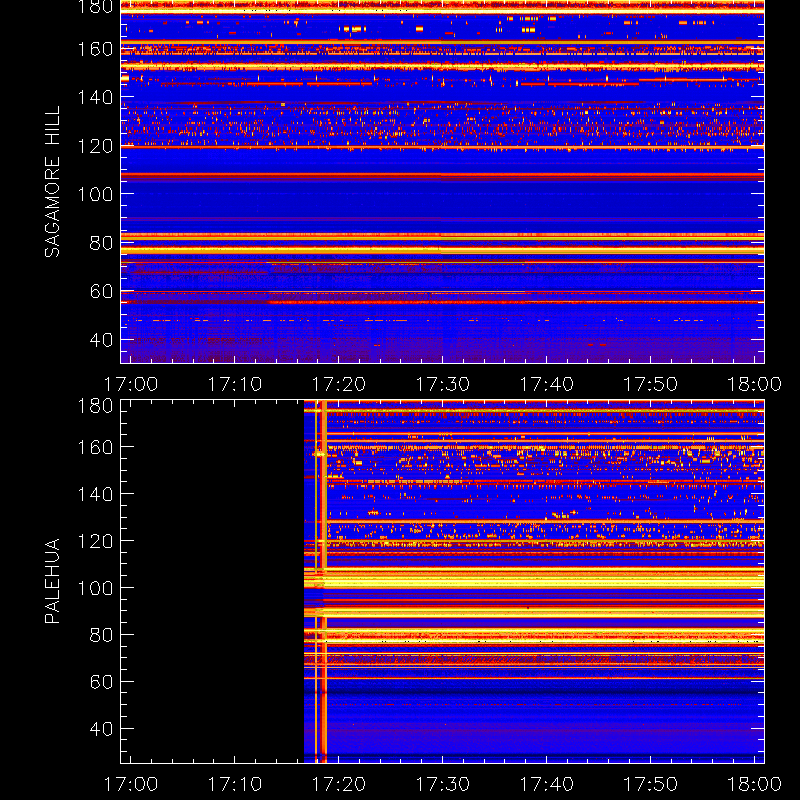Select the 120 tick label on Sagamore Hill axis
800x800 pixels.
coord(95,146)
